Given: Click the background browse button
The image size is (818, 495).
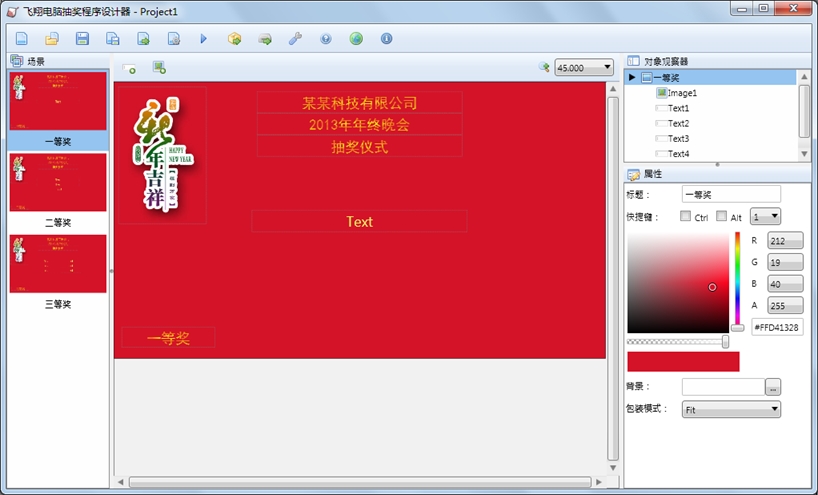Looking at the screenshot, I should pyautogui.click(x=773, y=388).
